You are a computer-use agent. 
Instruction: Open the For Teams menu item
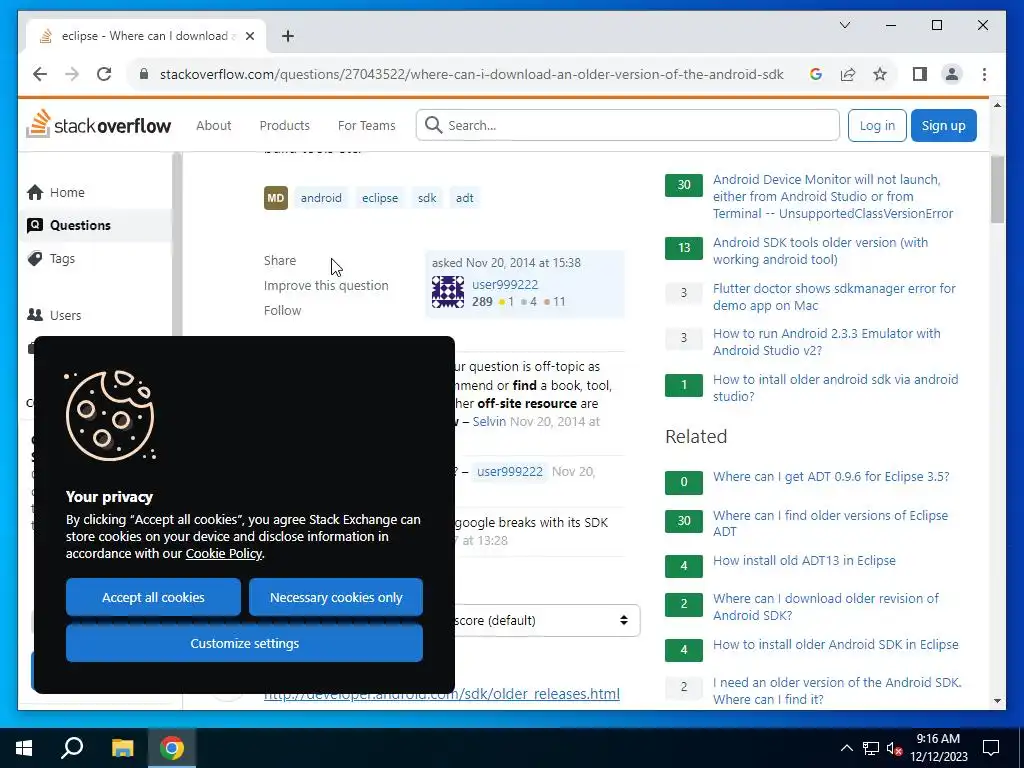pyautogui.click(x=366, y=125)
